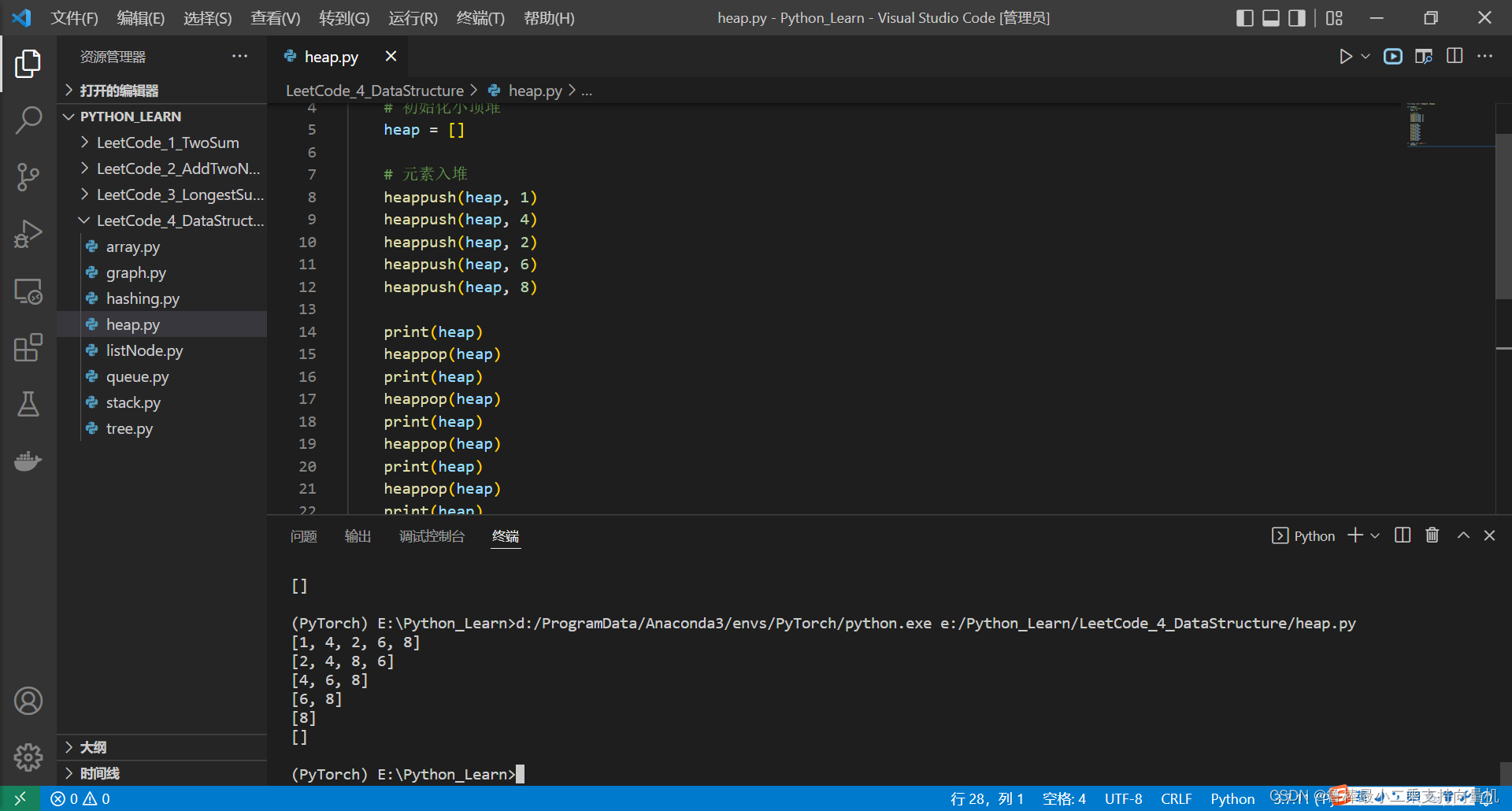The height and width of the screenshot is (811, 1512).
Task: Expand the 时间线 timeline section
Action: point(162,773)
